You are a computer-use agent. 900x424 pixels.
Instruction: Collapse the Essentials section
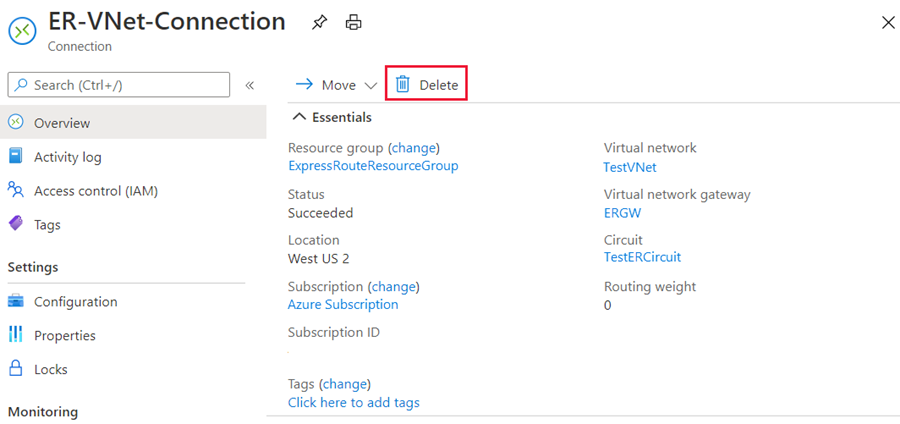coord(298,117)
